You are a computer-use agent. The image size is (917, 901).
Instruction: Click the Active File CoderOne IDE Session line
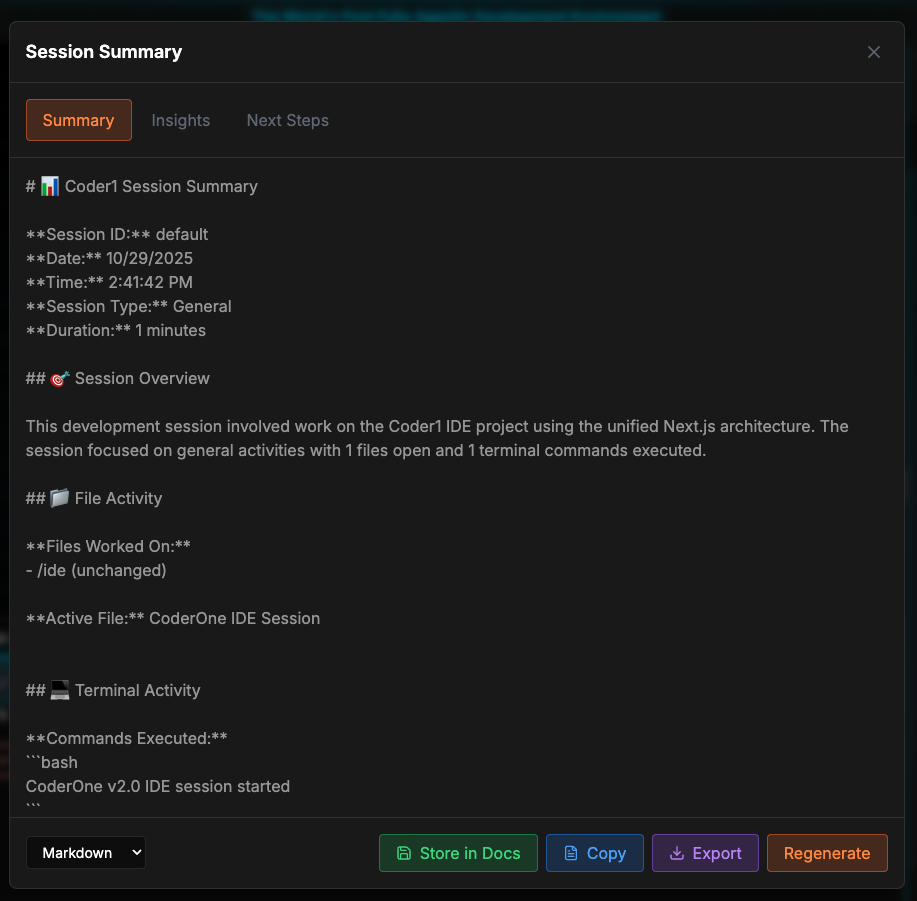point(173,618)
